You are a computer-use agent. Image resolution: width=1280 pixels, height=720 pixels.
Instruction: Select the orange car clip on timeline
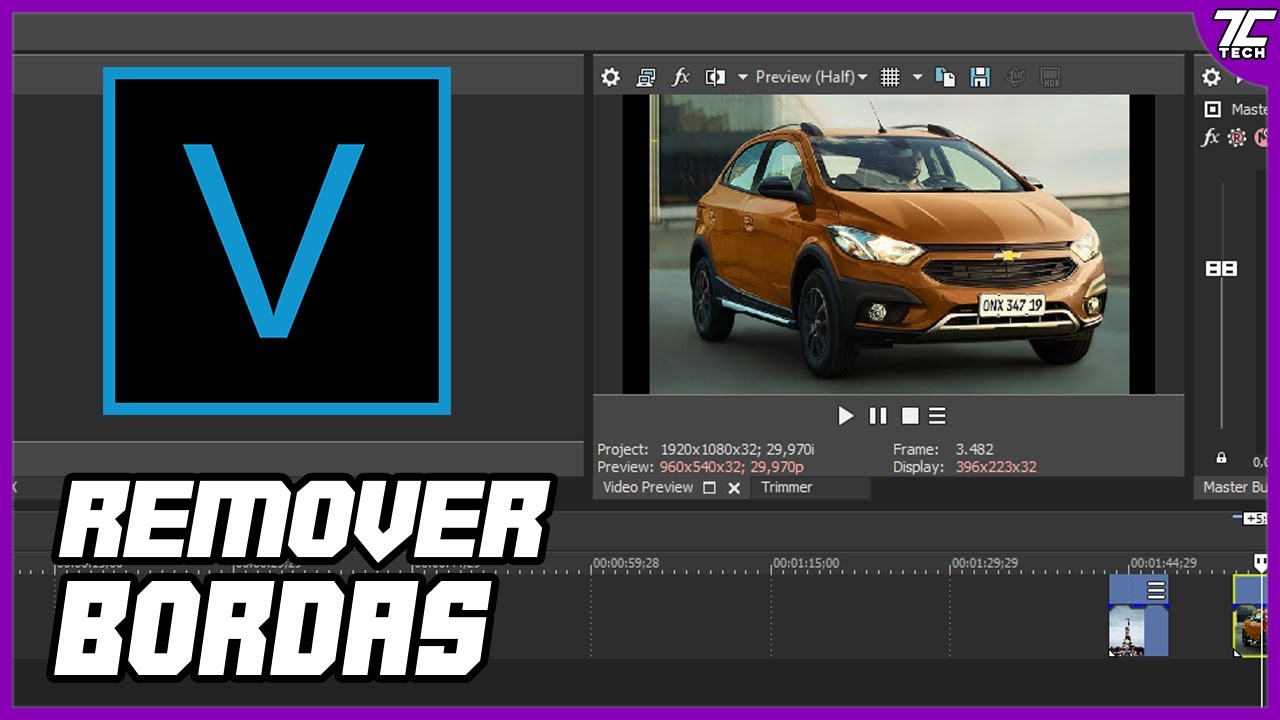pos(1250,616)
